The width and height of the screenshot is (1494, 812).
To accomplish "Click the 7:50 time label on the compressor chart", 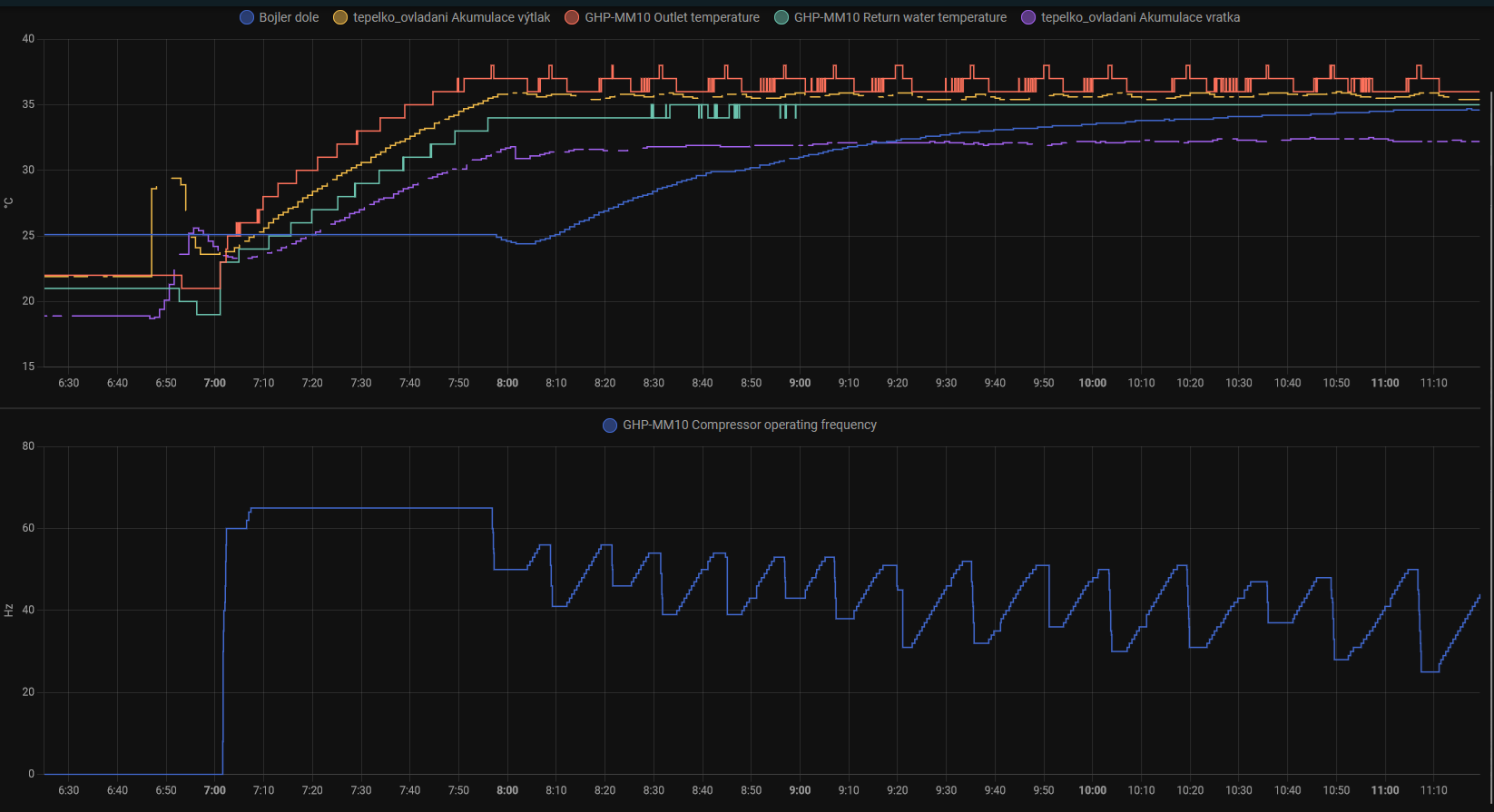I will tap(458, 790).
